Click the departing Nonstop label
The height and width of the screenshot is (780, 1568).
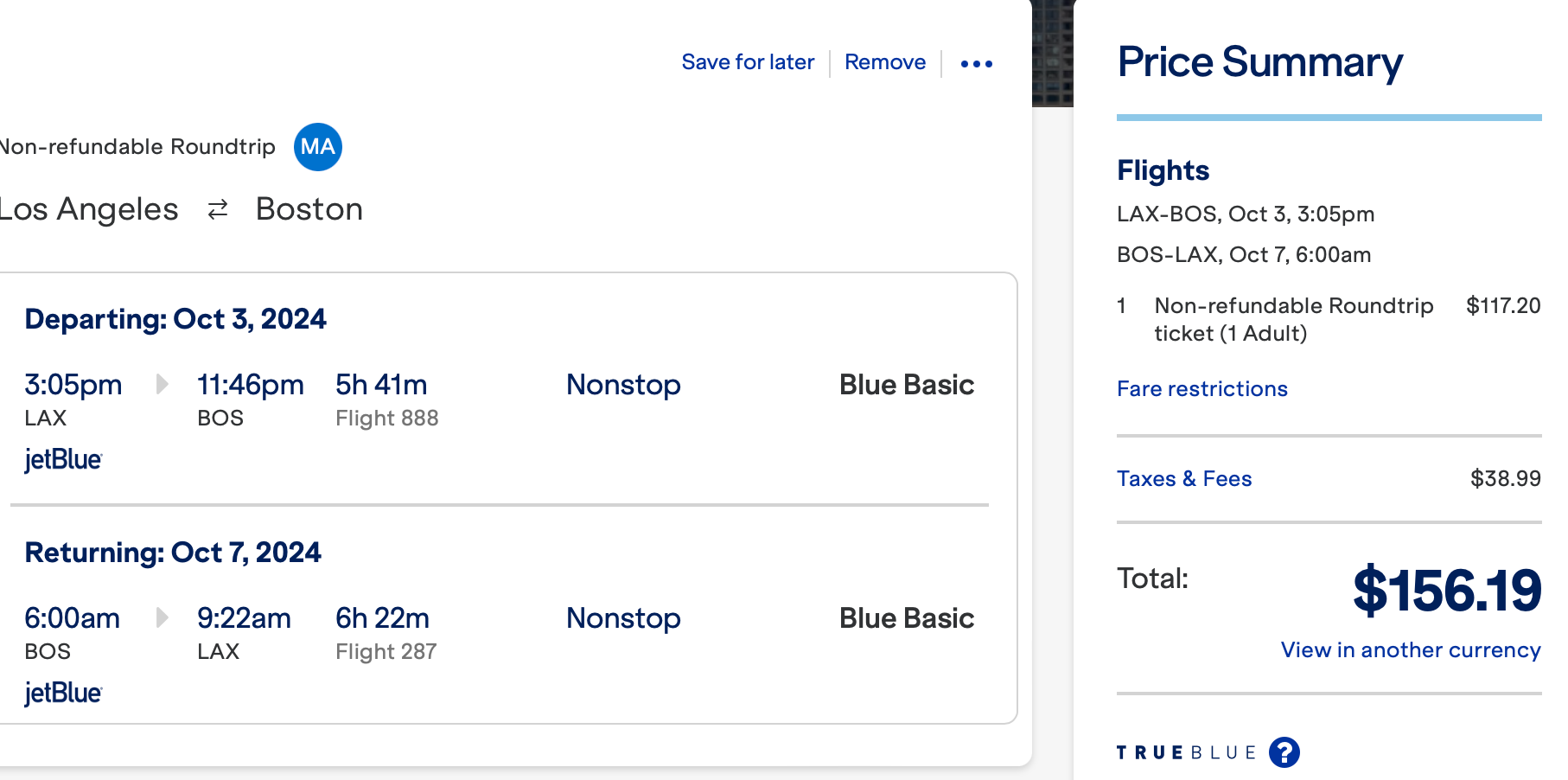(623, 385)
